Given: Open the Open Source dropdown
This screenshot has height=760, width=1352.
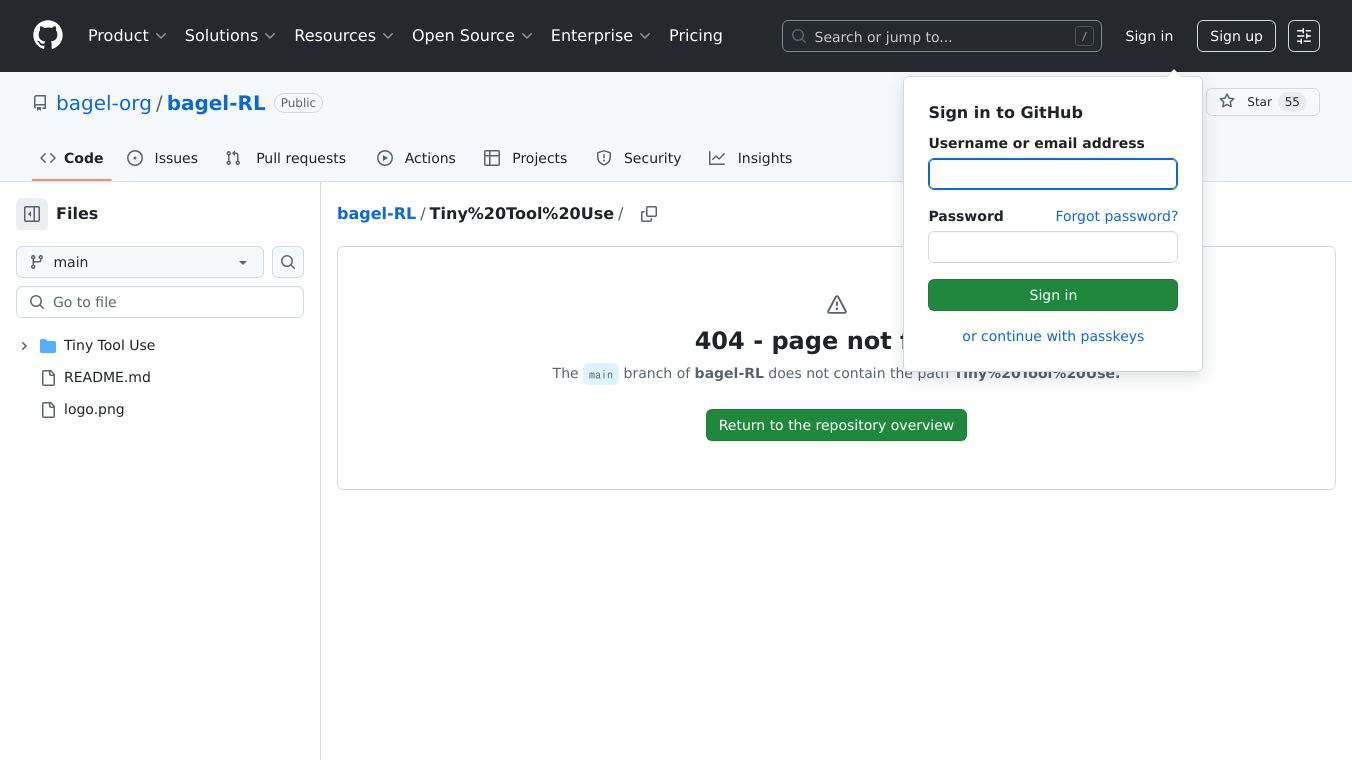Looking at the screenshot, I should point(471,36).
